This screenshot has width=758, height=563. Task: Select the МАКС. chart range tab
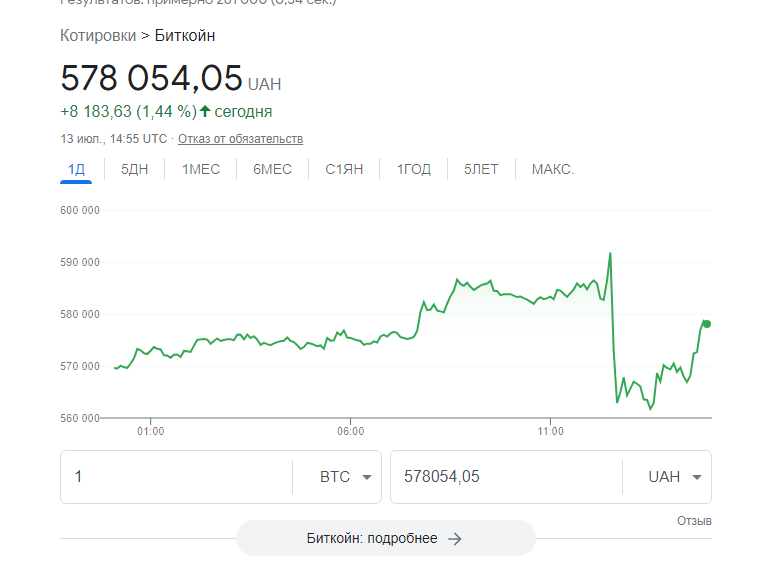(x=552, y=169)
